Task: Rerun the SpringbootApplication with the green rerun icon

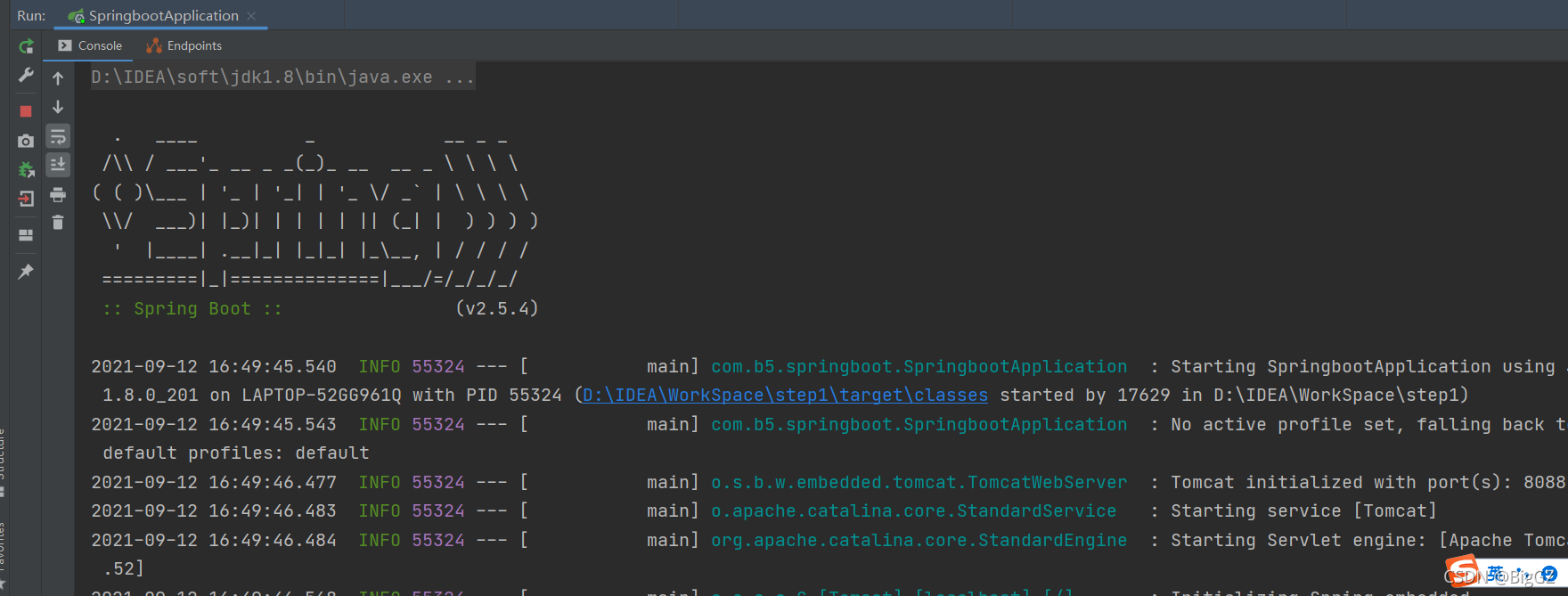Action: (x=26, y=46)
